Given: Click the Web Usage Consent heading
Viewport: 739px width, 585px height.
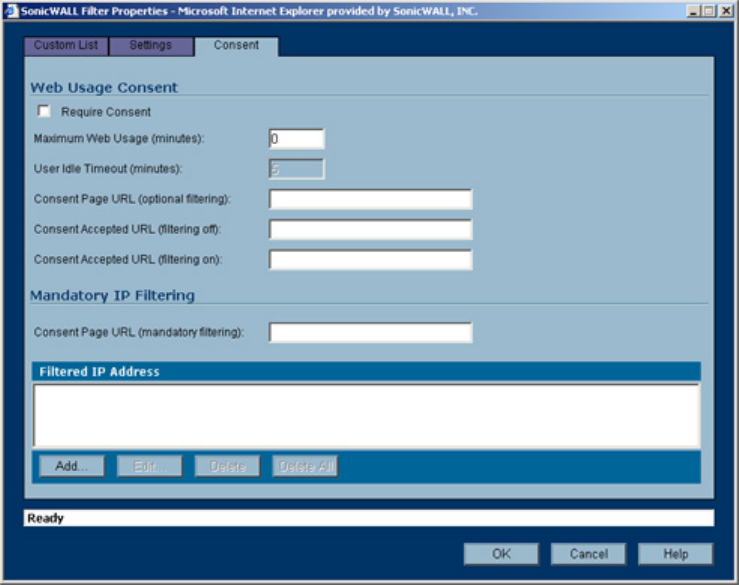Looking at the screenshot, I should (x=104, y=88).
